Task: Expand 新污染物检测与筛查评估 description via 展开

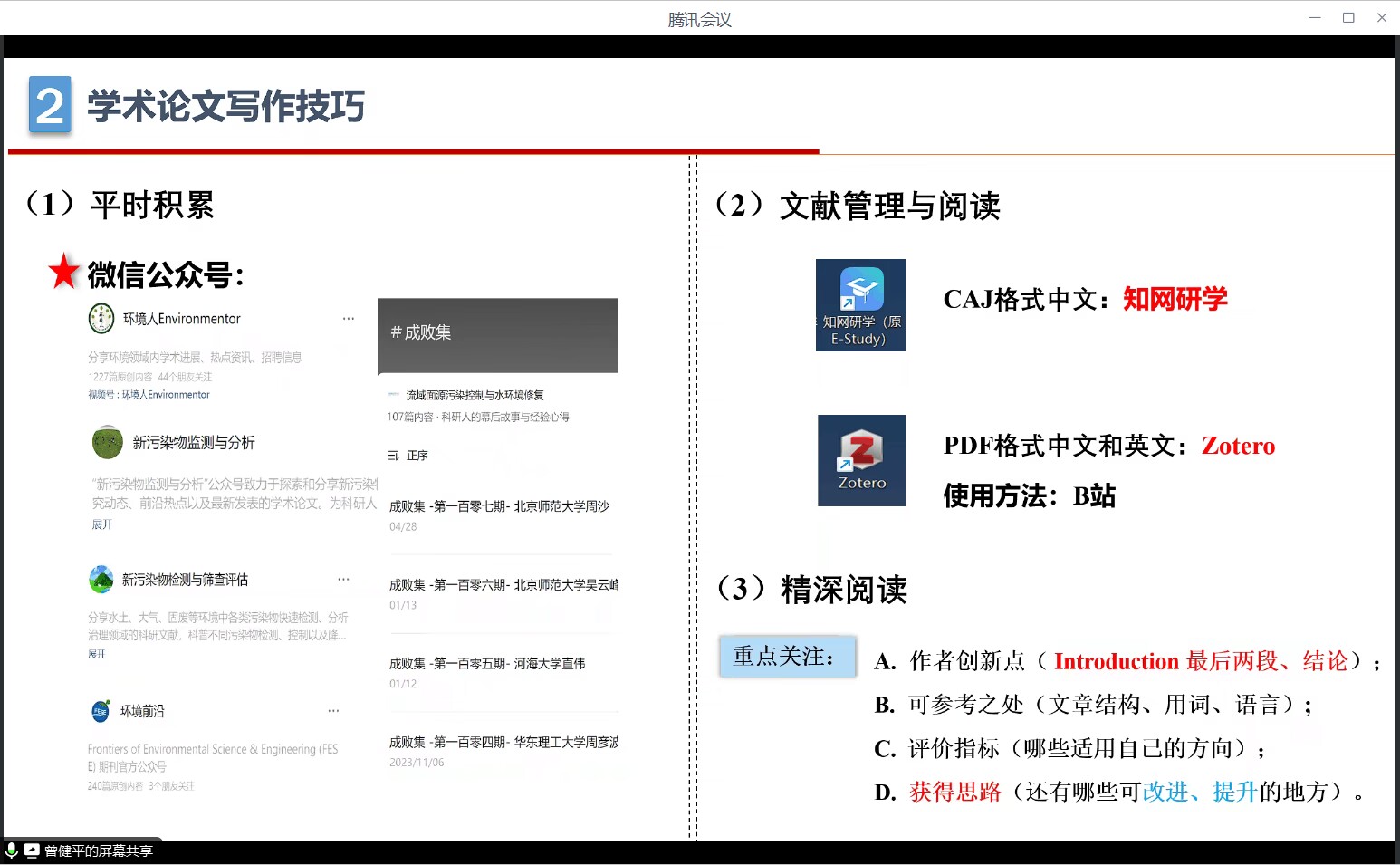Action: [97, 654]
